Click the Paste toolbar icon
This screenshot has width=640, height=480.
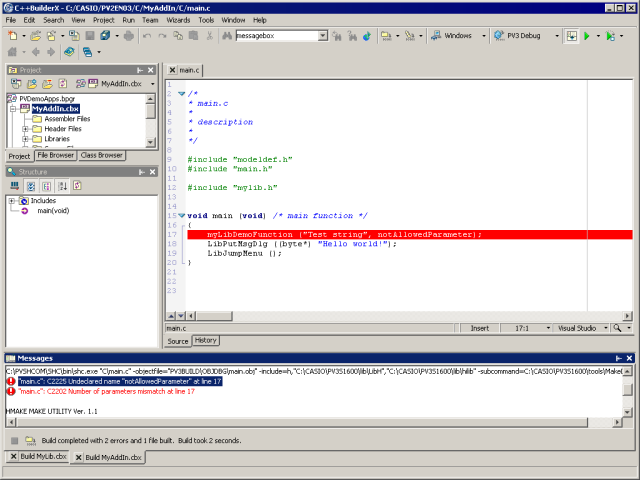[193, 36]
